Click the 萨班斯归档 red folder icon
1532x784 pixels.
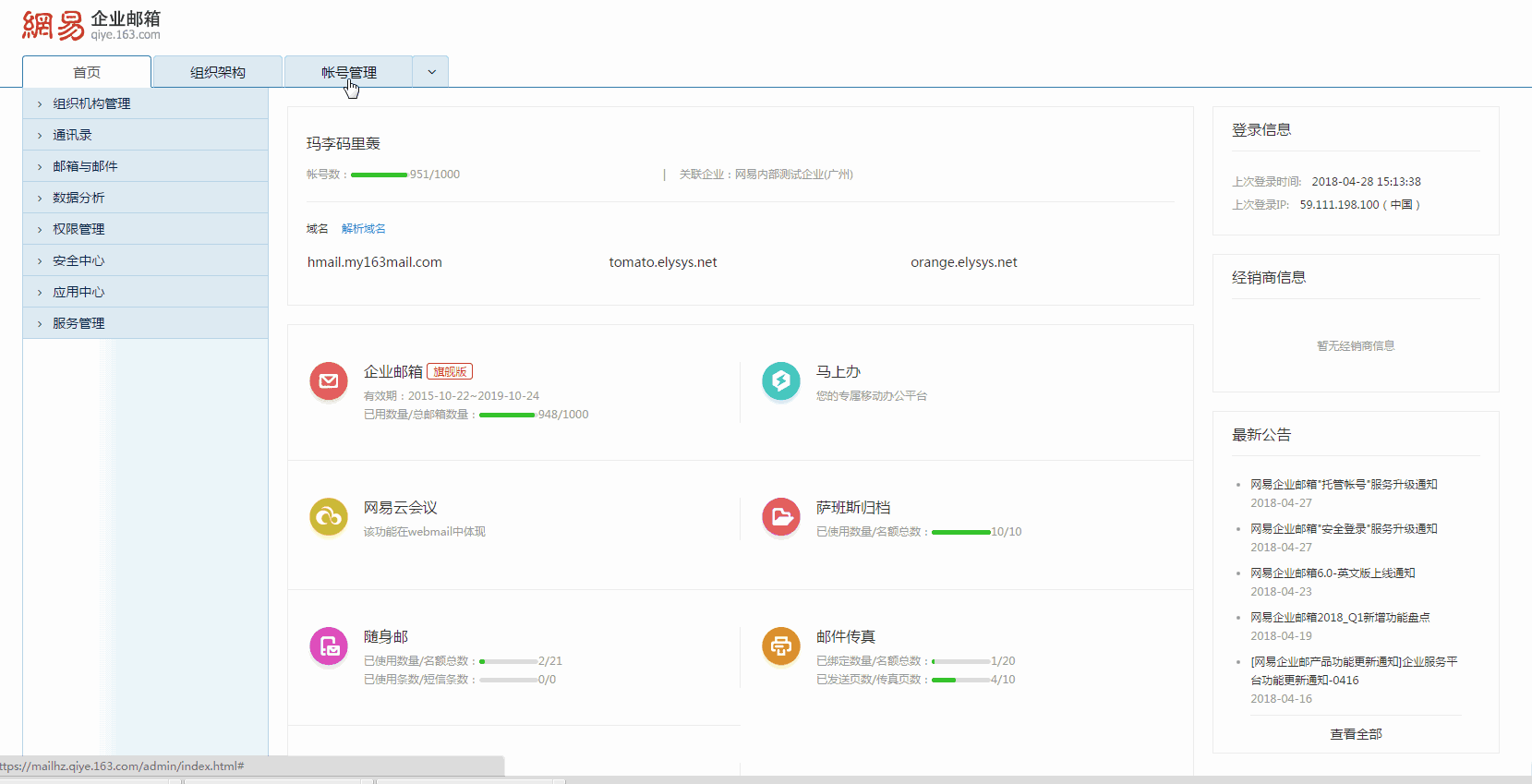(x=781, y=517)
